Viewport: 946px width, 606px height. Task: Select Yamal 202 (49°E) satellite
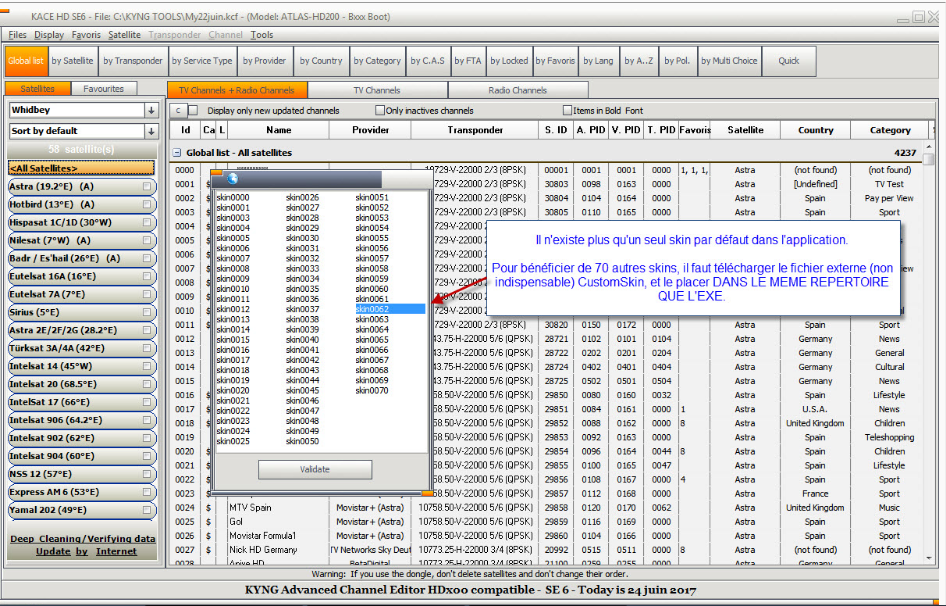tap(81, 510)
